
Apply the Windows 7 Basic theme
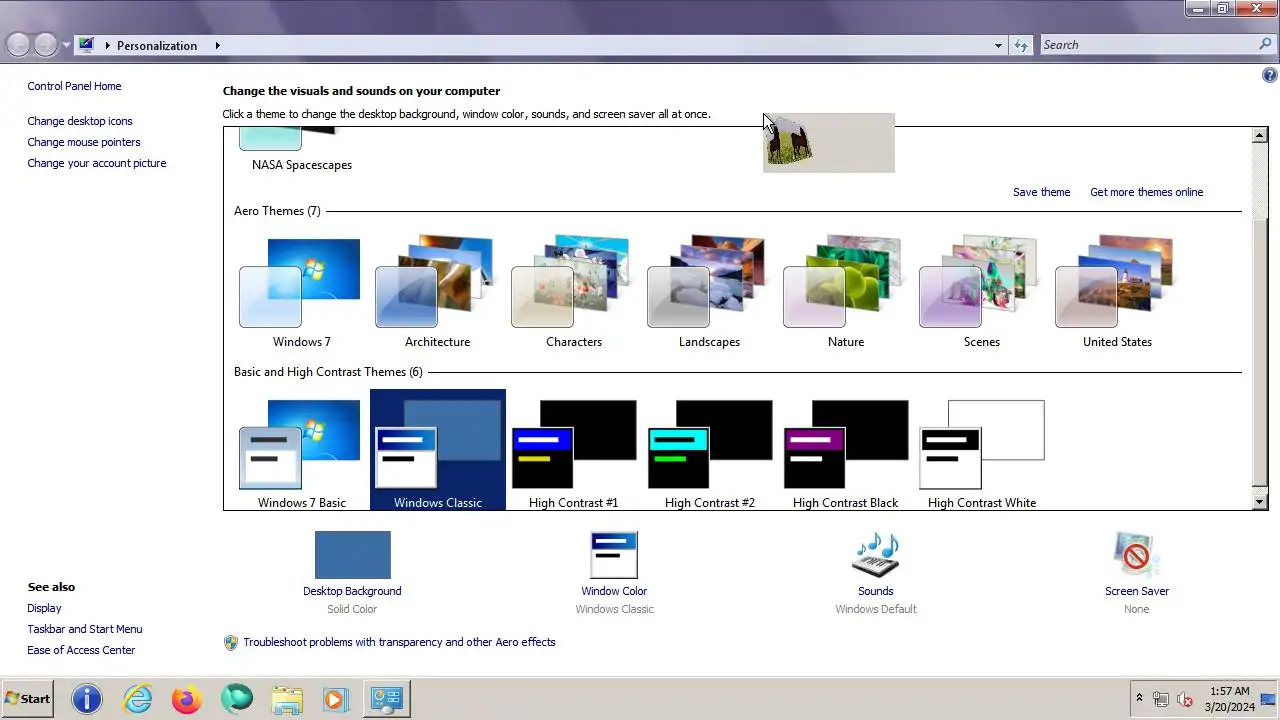[301, 452]
